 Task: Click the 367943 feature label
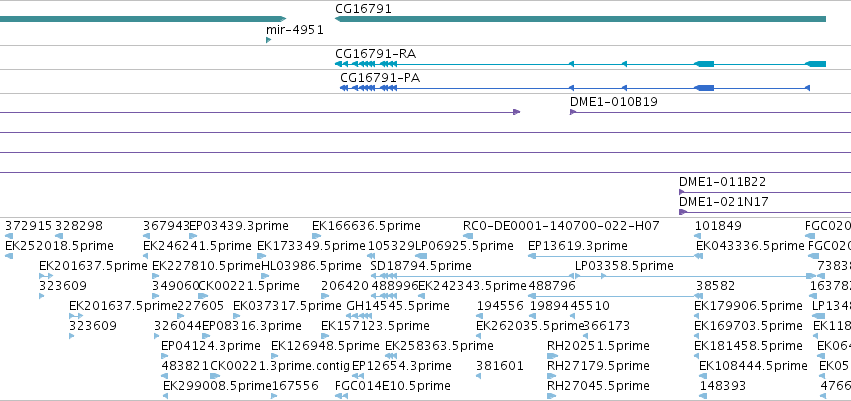166,226
